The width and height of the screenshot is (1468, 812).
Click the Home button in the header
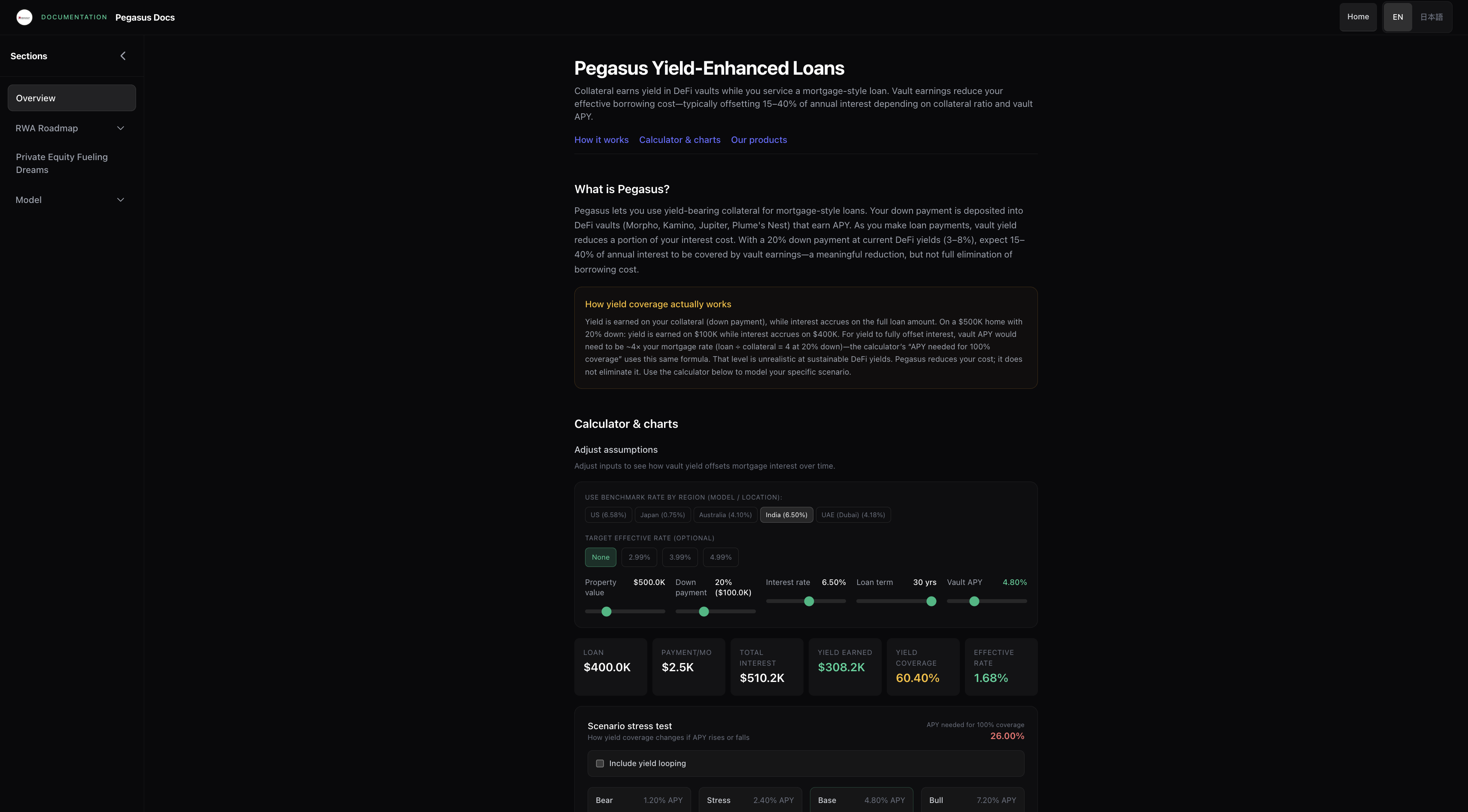(1357, 17)
